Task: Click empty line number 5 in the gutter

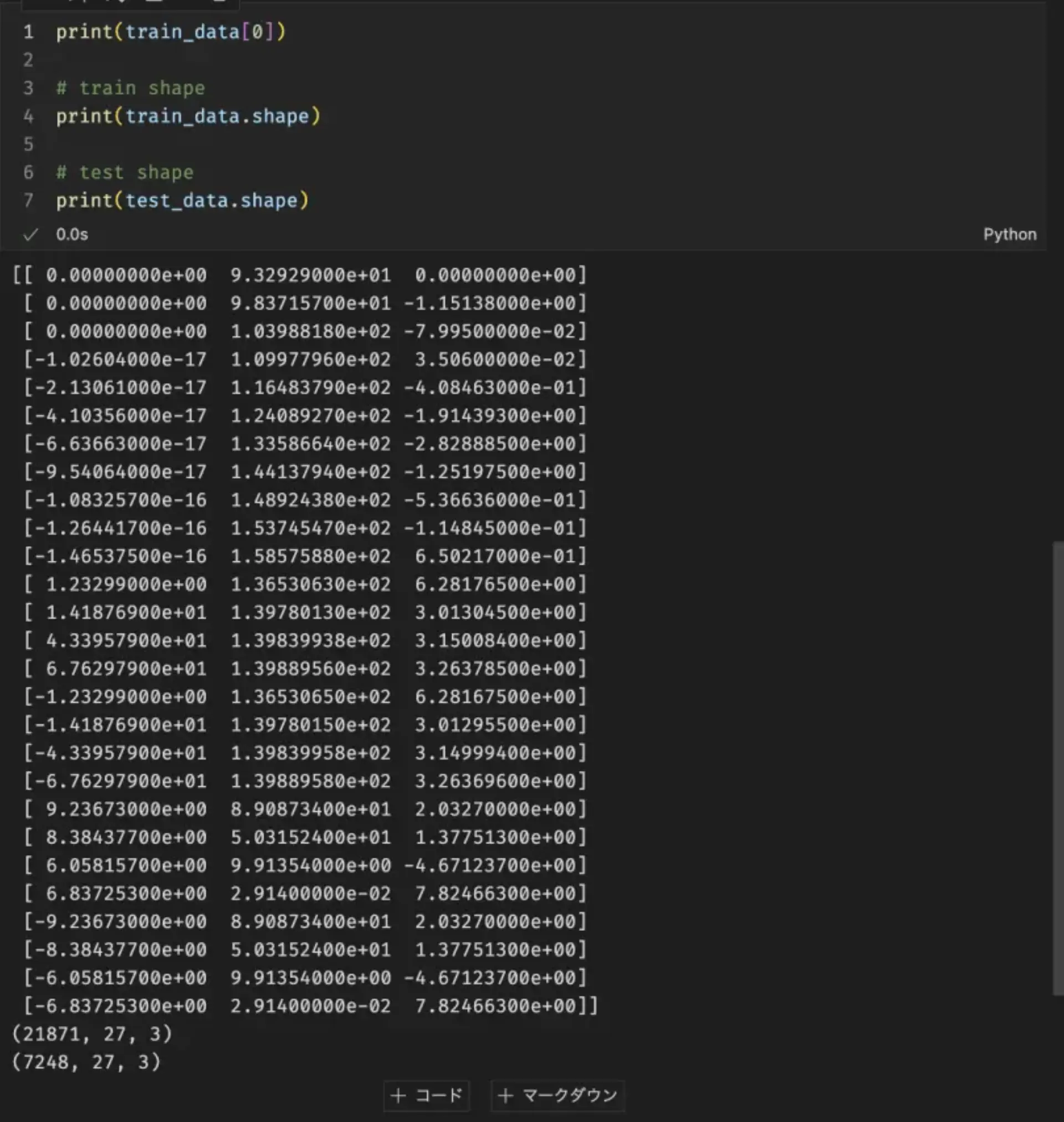Action: (28, 144)
